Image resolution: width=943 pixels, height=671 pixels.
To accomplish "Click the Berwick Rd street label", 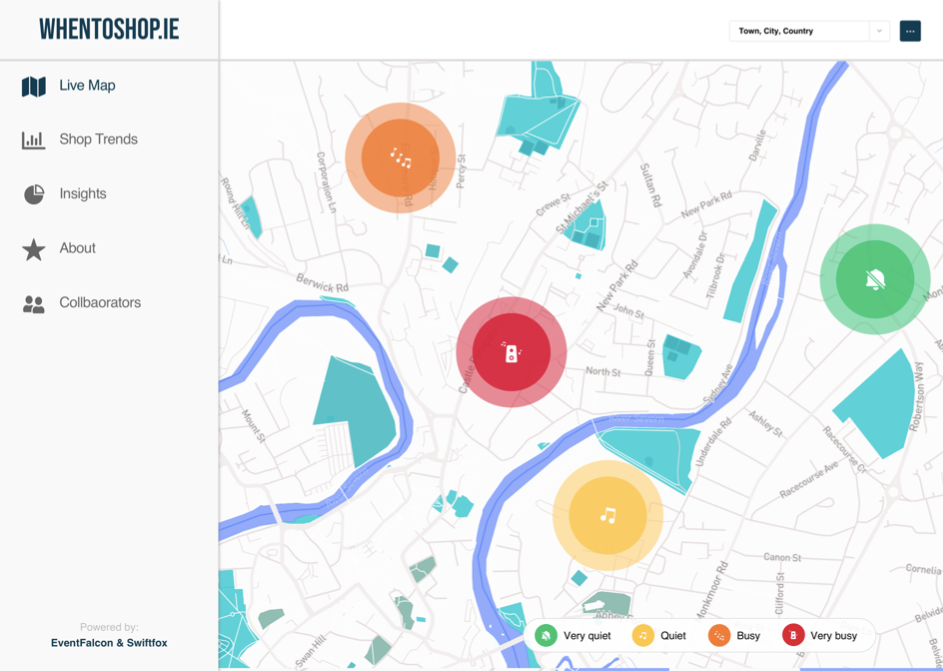I will (x=322, y=283).
